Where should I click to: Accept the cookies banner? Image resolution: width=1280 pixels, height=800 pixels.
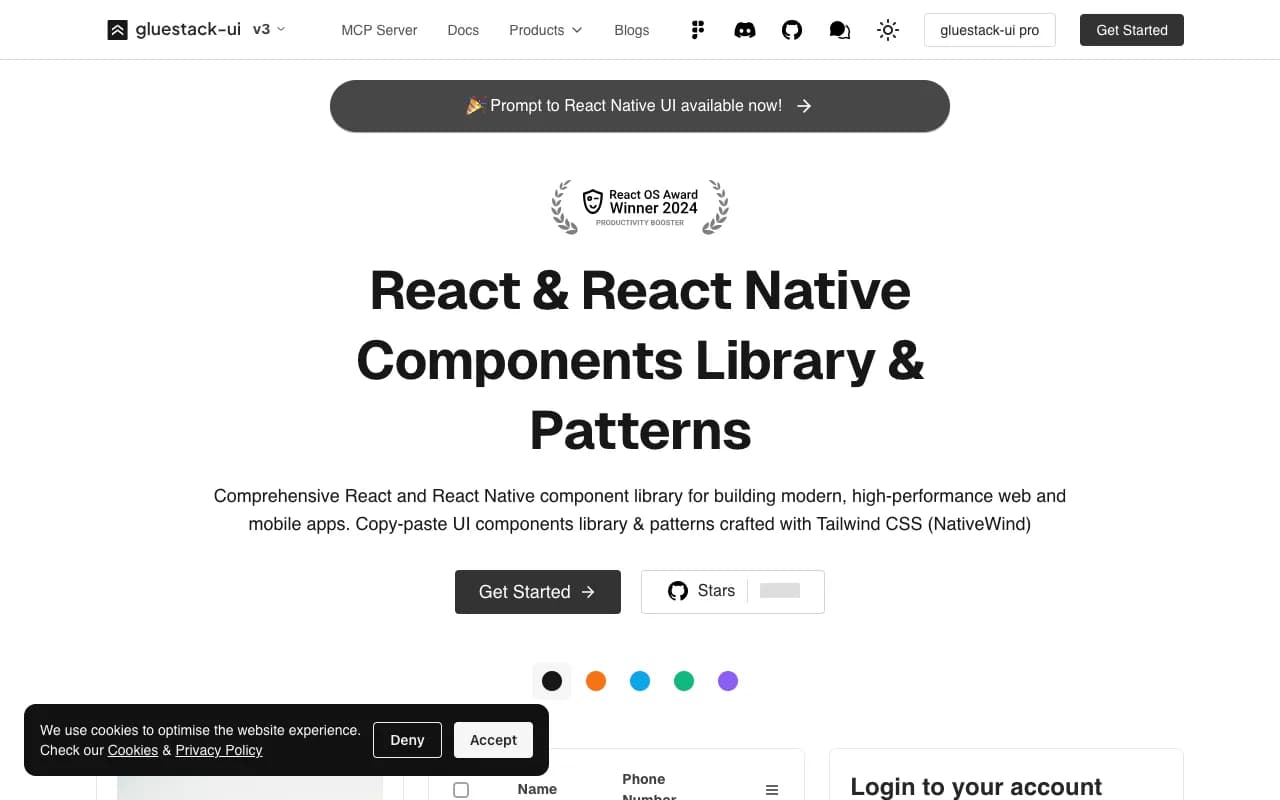[493, 740]
